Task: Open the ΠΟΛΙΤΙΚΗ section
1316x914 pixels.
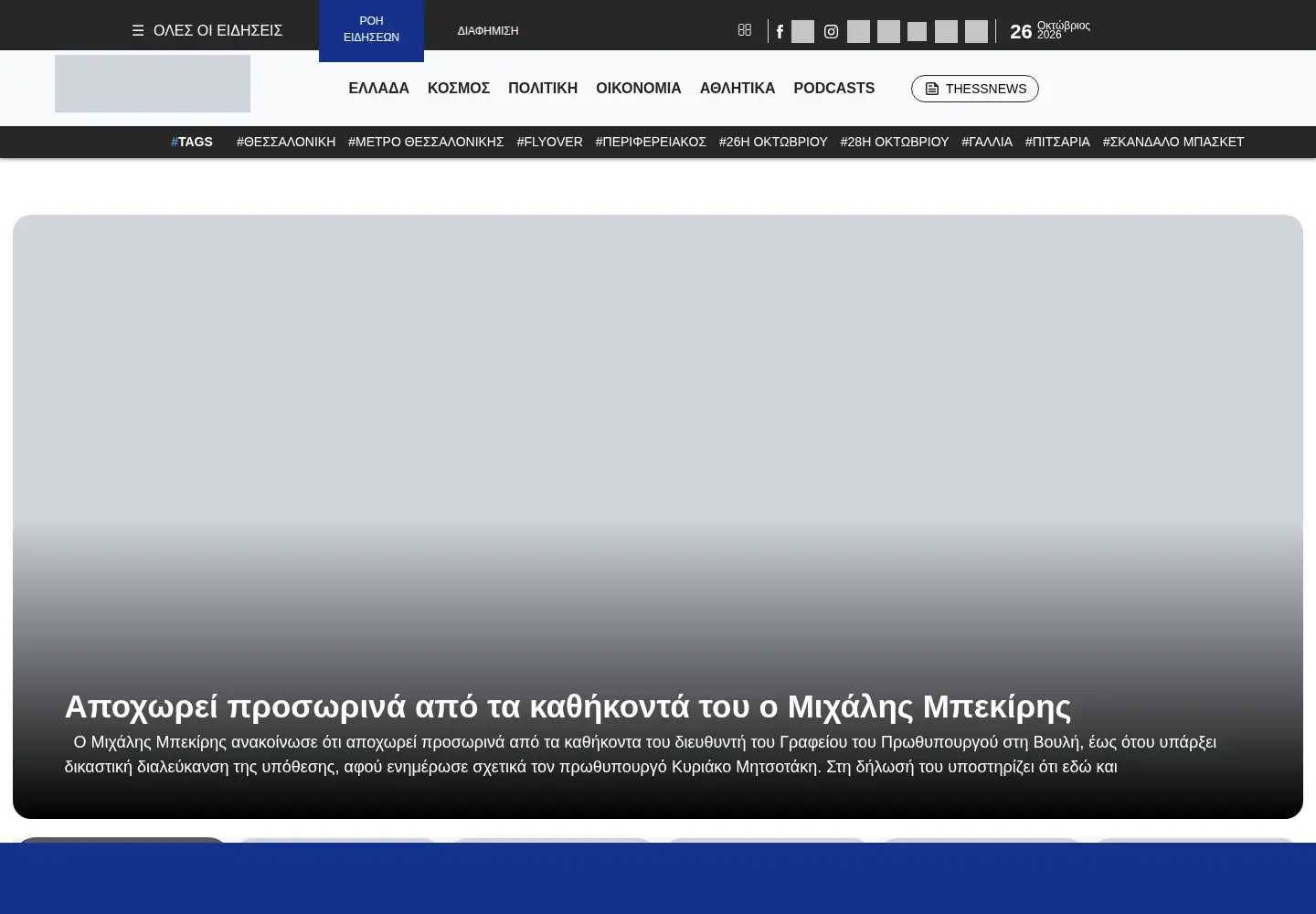Action: tap(543, 88)
